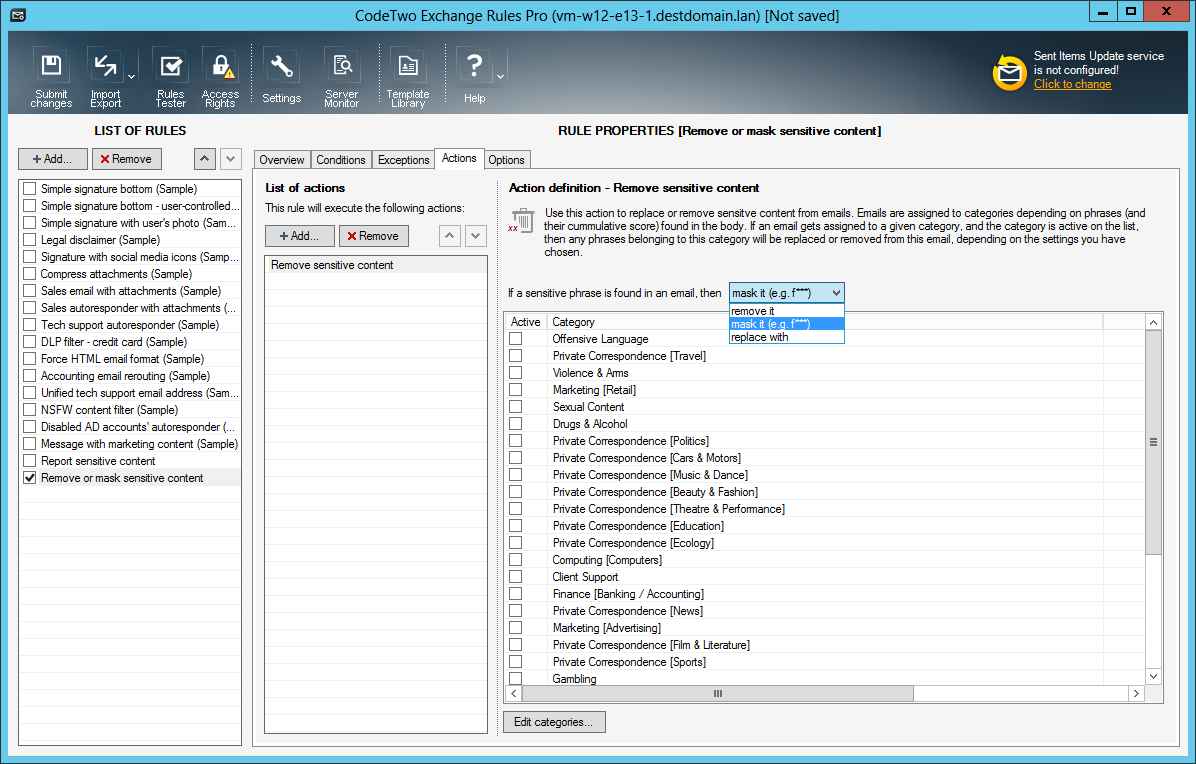Activate the Sexual Content category checkbox
This screenshot has height=764, width=1196.
pos(516,406)
